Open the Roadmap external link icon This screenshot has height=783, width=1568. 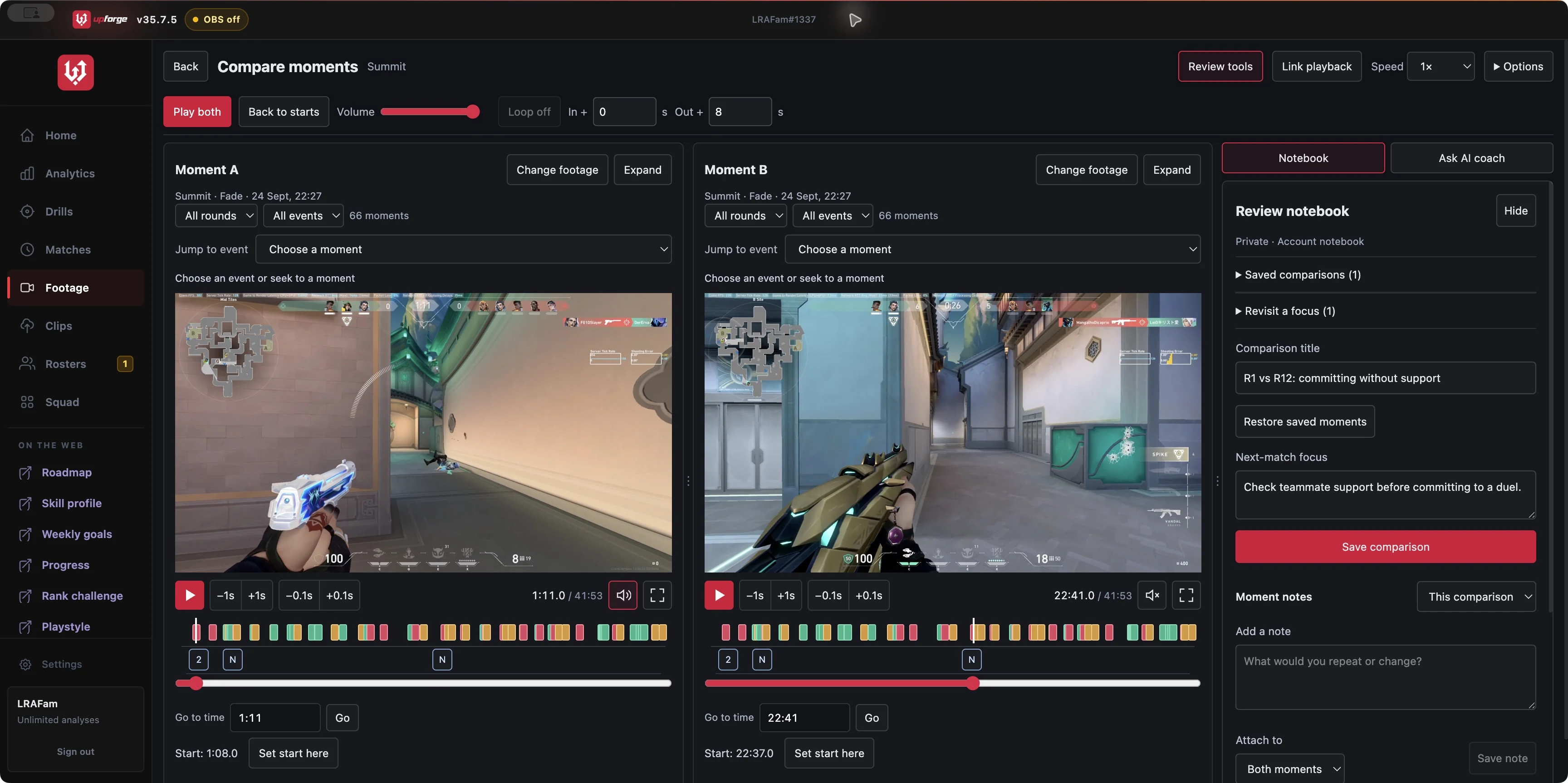(x=25, y=473)
